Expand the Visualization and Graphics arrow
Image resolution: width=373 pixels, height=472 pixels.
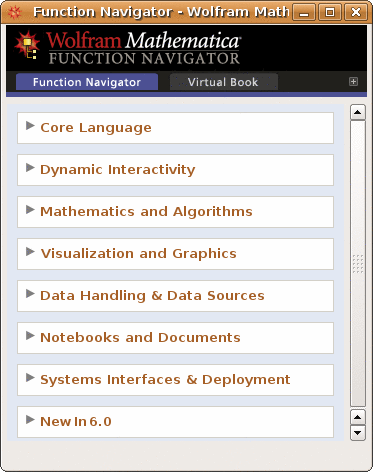coord(30,252)
